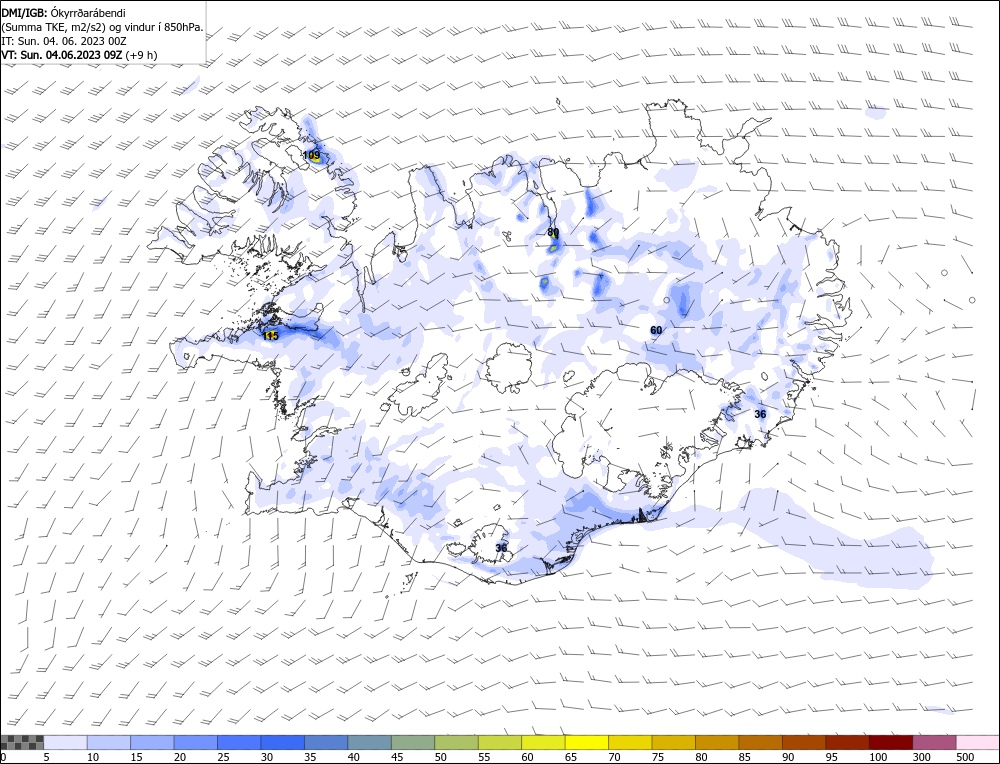Click the 36 value on the southern glacier
Screen dimensions: 1000x764
pos(501,548)
